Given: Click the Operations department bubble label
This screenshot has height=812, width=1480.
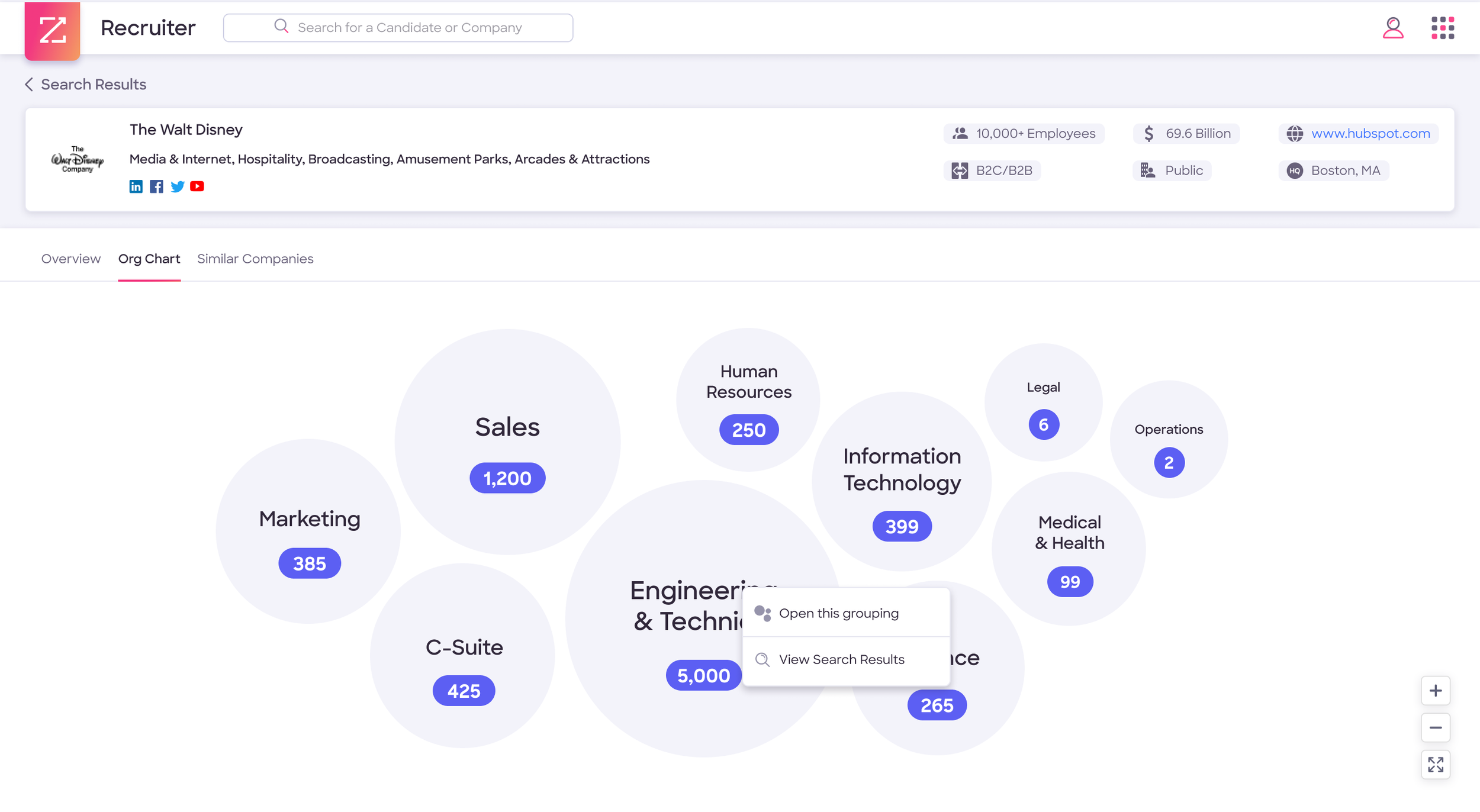Looking at the screenshot, I should click(1169, 429).
